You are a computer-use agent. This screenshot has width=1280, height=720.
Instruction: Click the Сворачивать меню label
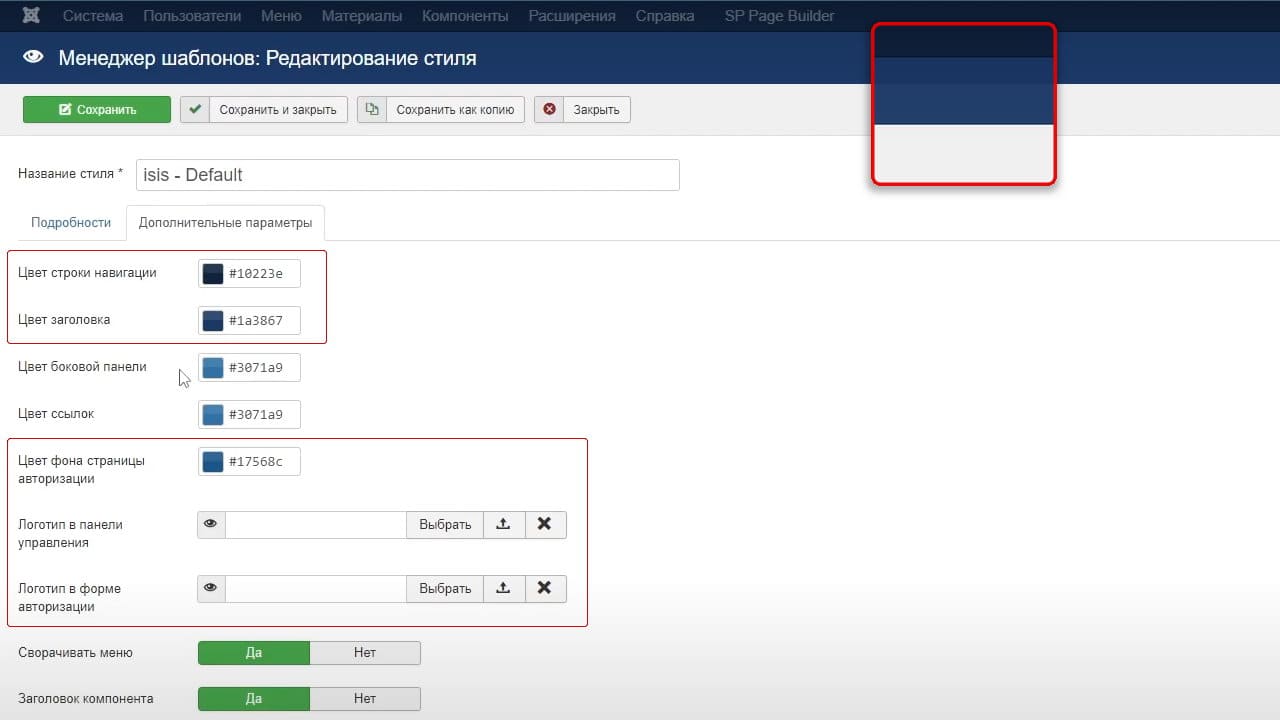[x=75, y=652]
